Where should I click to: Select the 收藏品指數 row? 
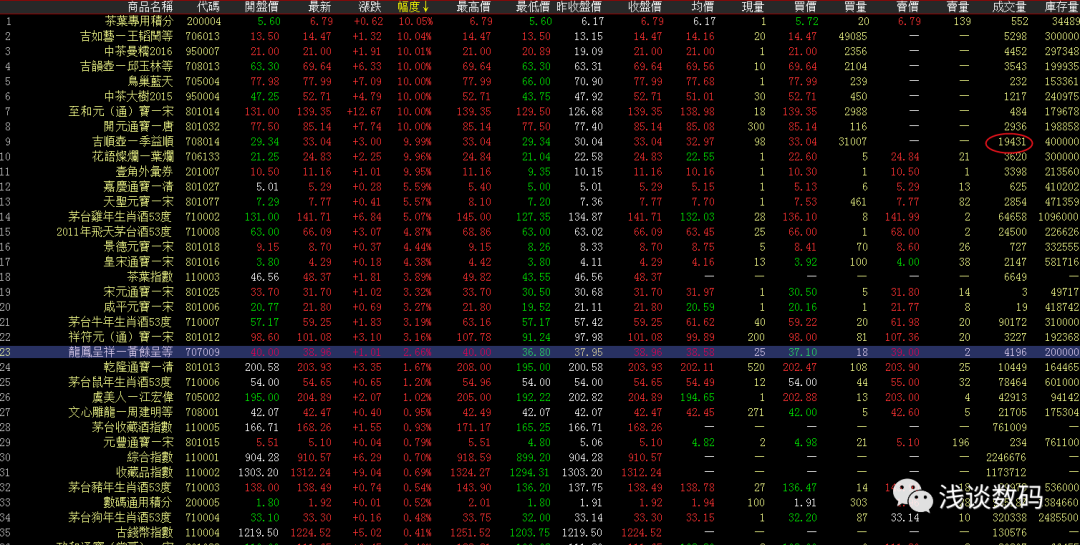pyautogui.click(x=540, y=472)
